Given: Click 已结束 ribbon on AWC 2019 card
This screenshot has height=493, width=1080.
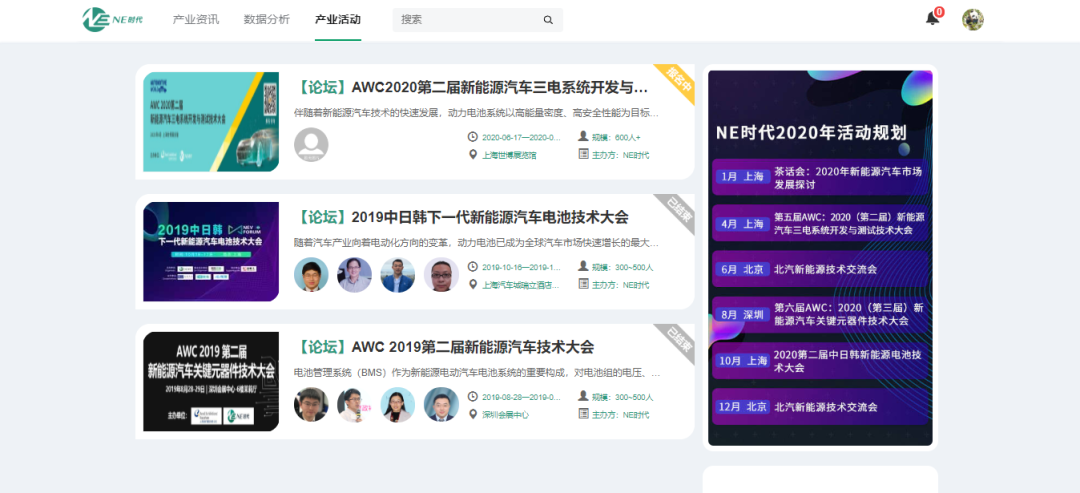Looking at the screenshot, I should [x=678, y=342].
